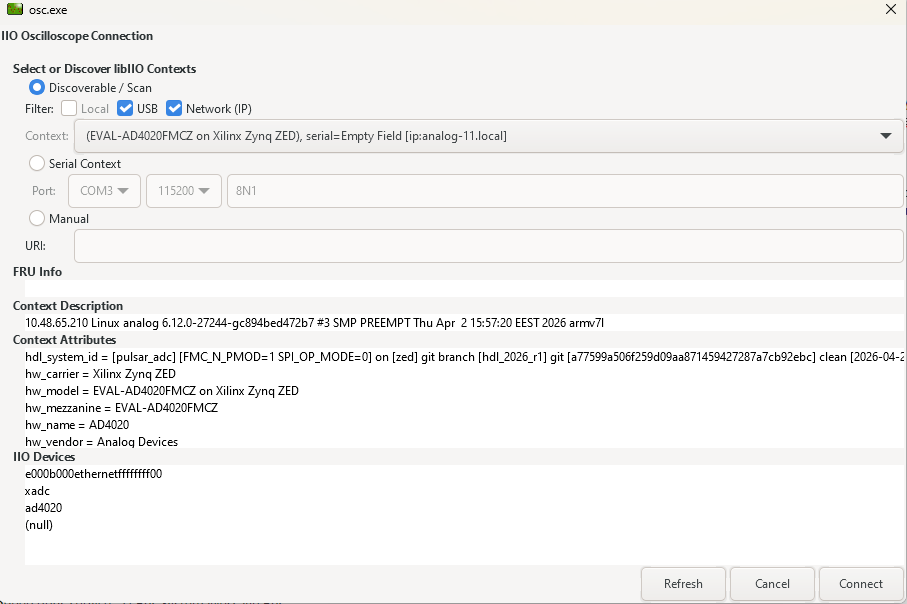This screenshot has width=907, height=604.
Task: Select the xadc device entry
Action: click(38, 491)
